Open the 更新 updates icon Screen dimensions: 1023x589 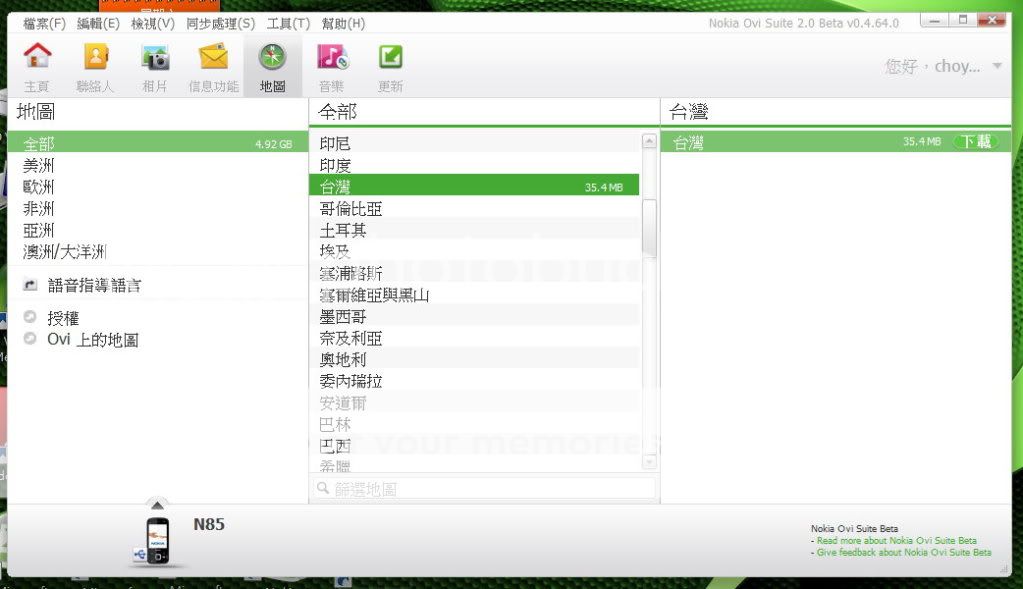coord(390,57)
